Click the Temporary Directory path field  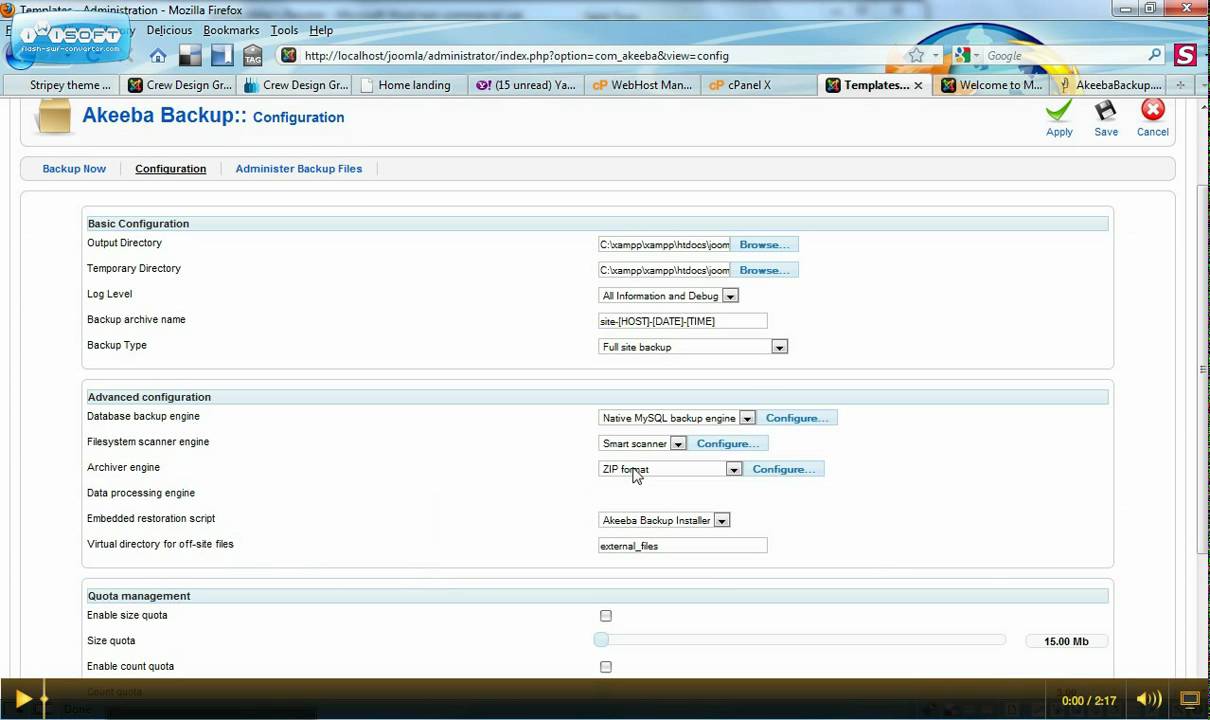point(664,271)
